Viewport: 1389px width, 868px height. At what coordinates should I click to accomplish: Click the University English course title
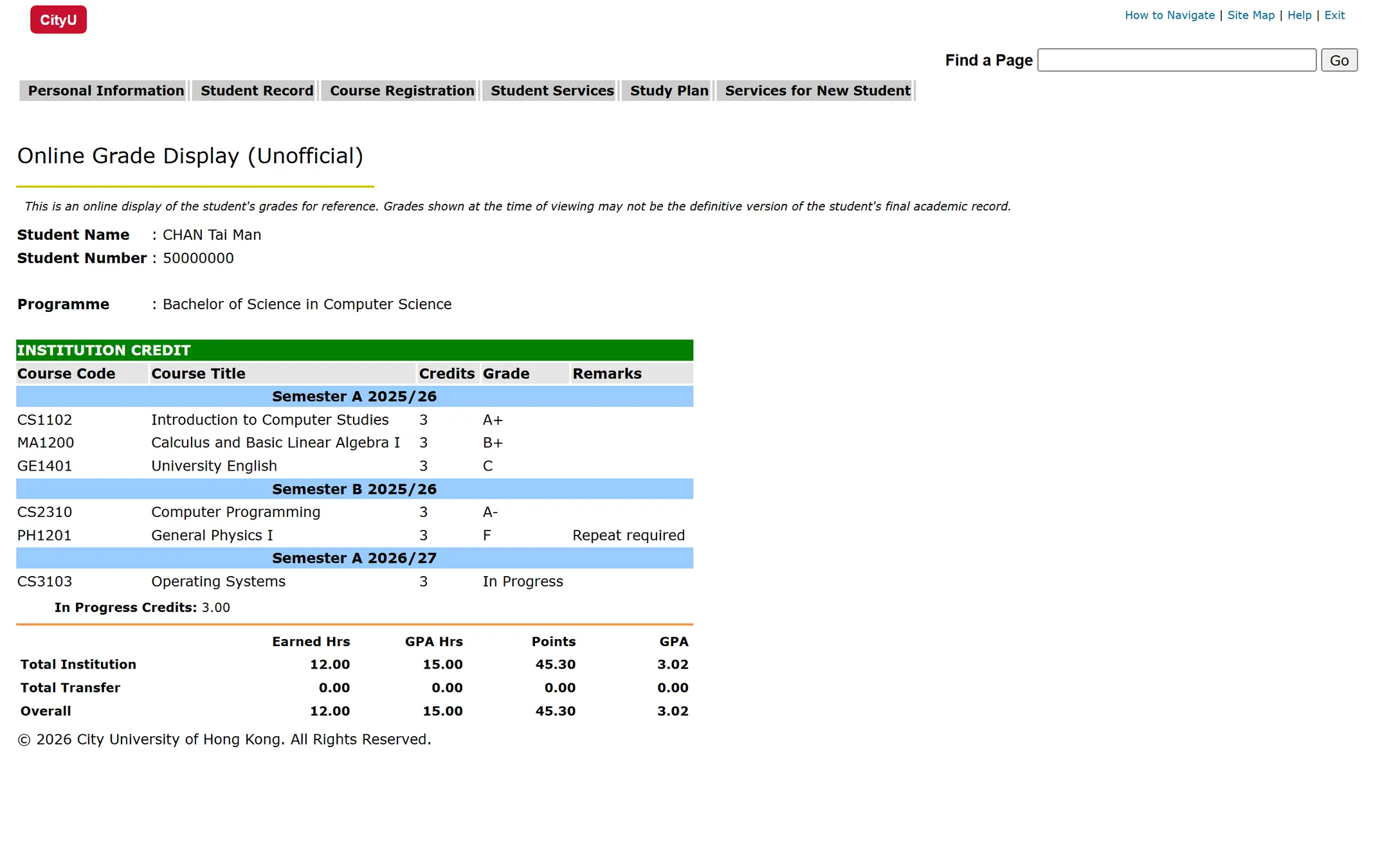214,466
